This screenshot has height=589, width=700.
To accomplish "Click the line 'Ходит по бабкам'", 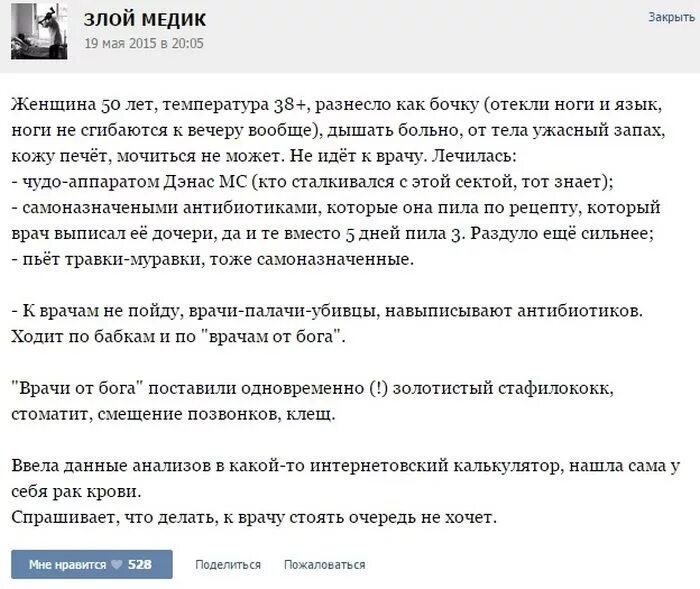I will click(x=178, y=336).
